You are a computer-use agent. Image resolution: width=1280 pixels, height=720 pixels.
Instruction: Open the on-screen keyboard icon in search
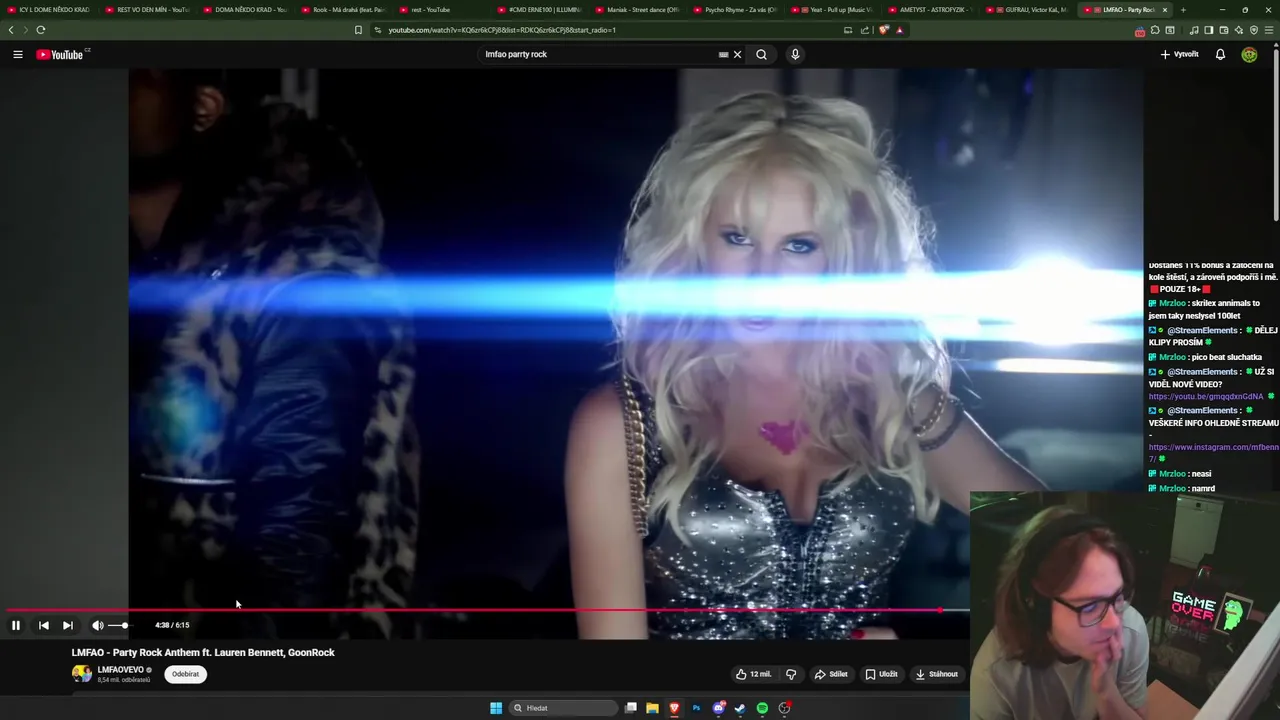tap(723, 54)
